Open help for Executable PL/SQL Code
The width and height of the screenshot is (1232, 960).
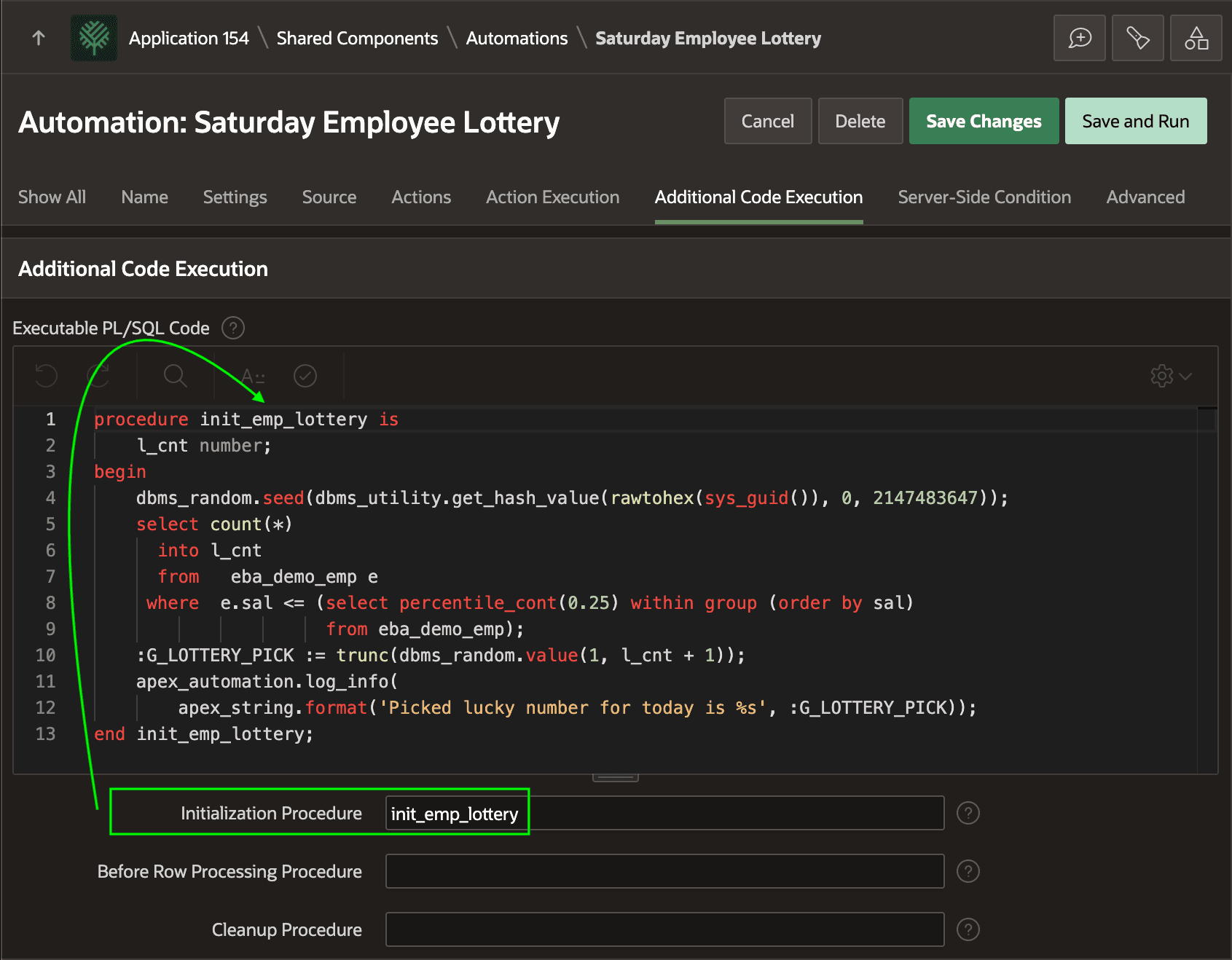tap(233, 328)
